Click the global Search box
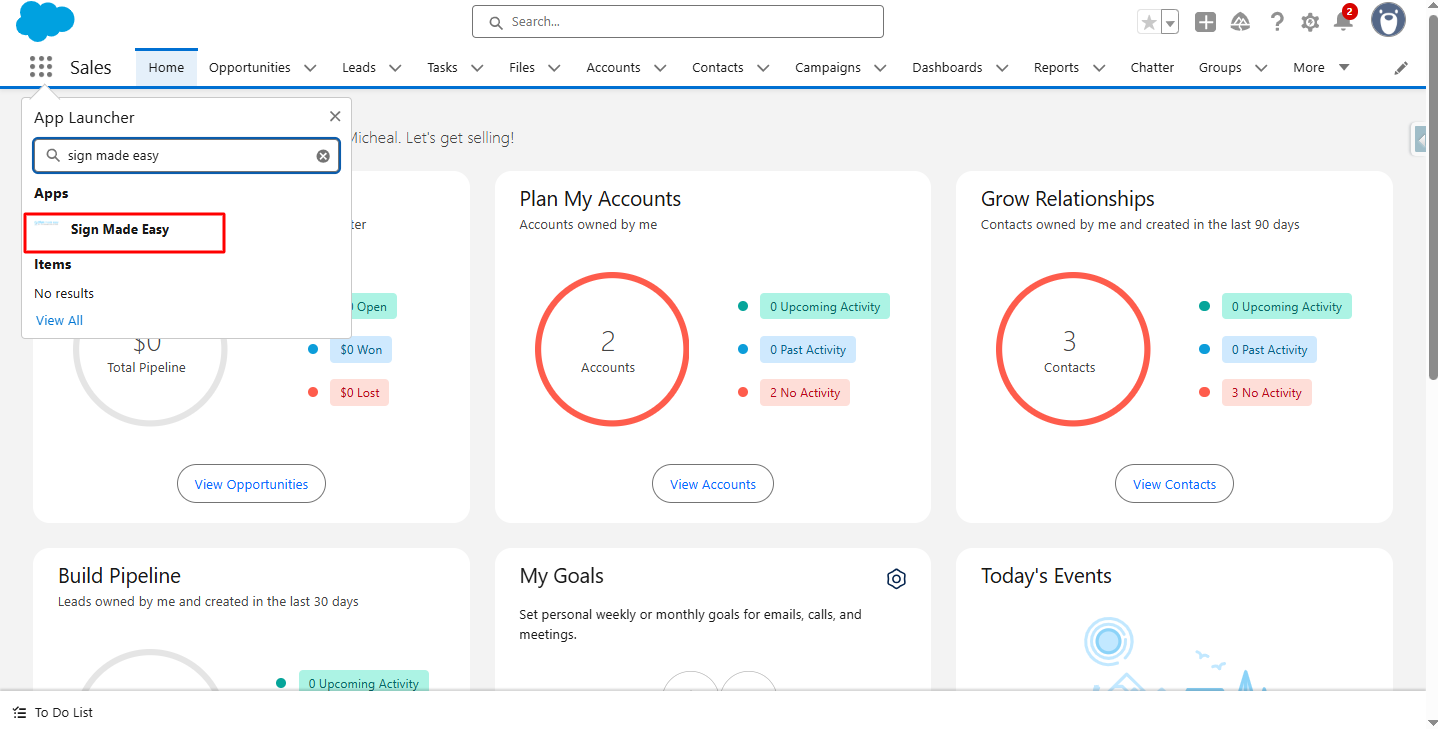1438x729 pixels. click(x=678, y=22)
